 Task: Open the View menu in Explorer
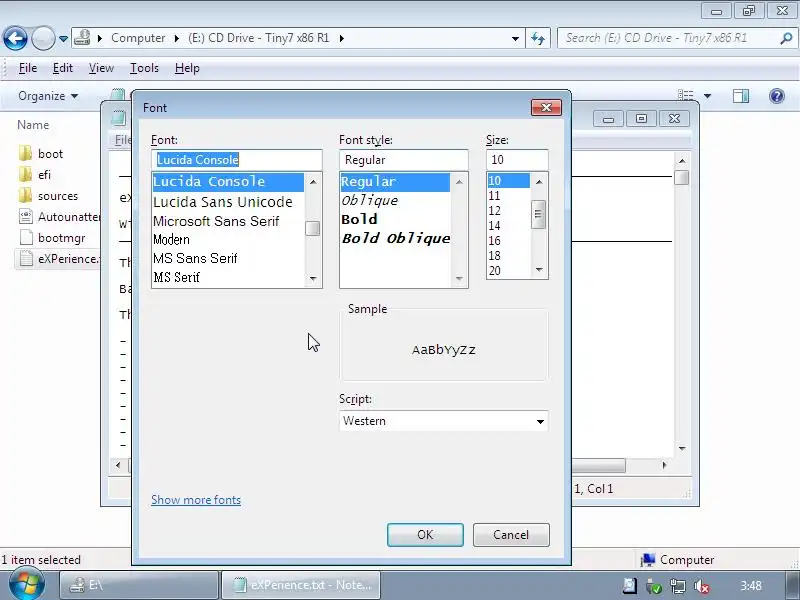[101, 68]
